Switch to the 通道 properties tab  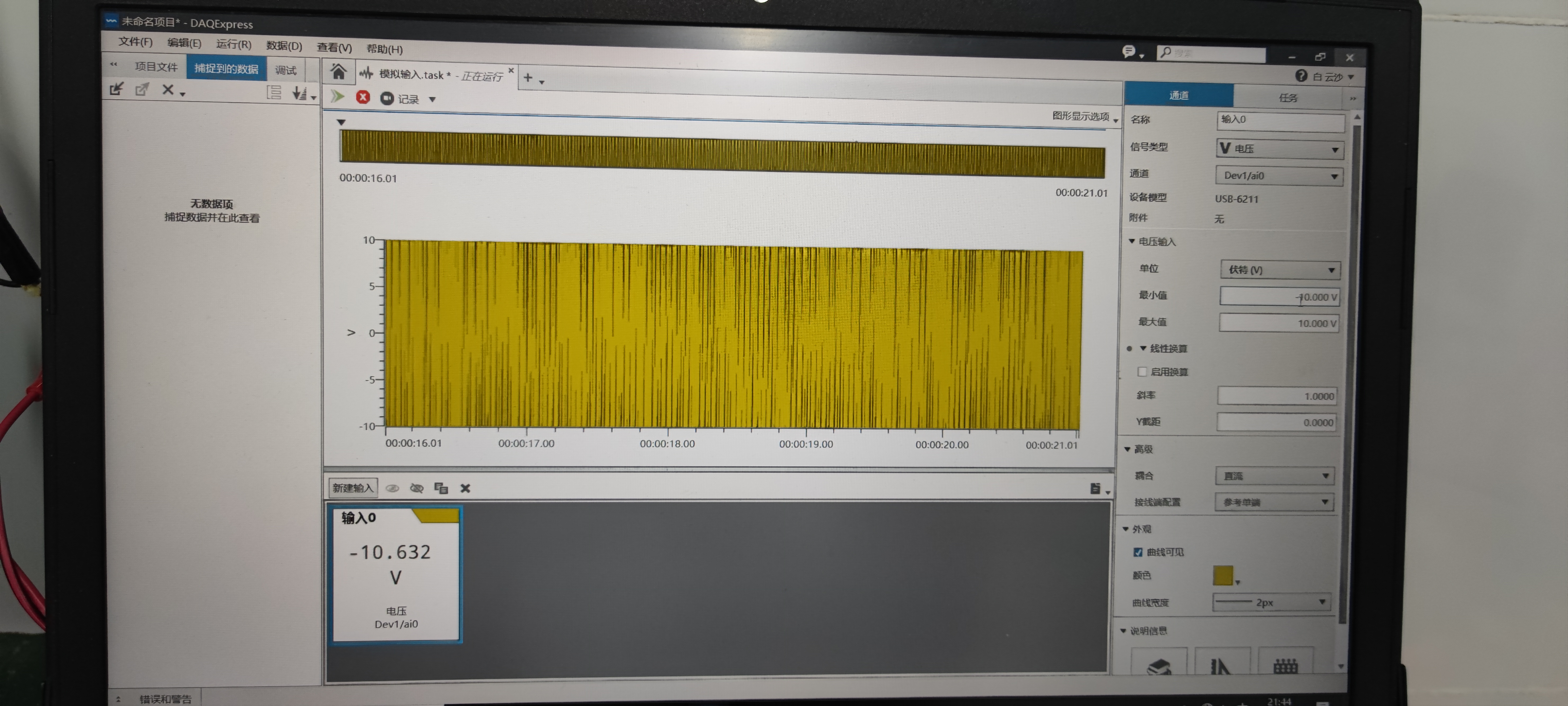point(1178,95)
